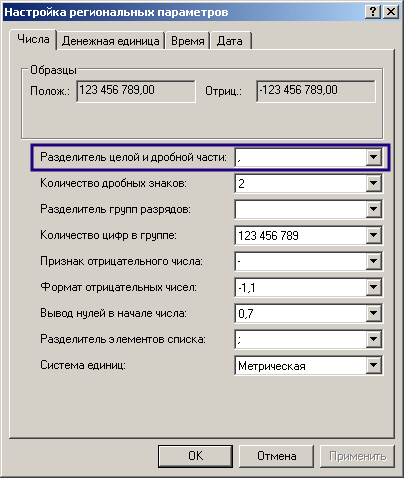Image resolution: width=404 pixels, height=478 pixels.
Task: Open Количество цифр в группе dropdown arrow
Action: pos(373,235)
